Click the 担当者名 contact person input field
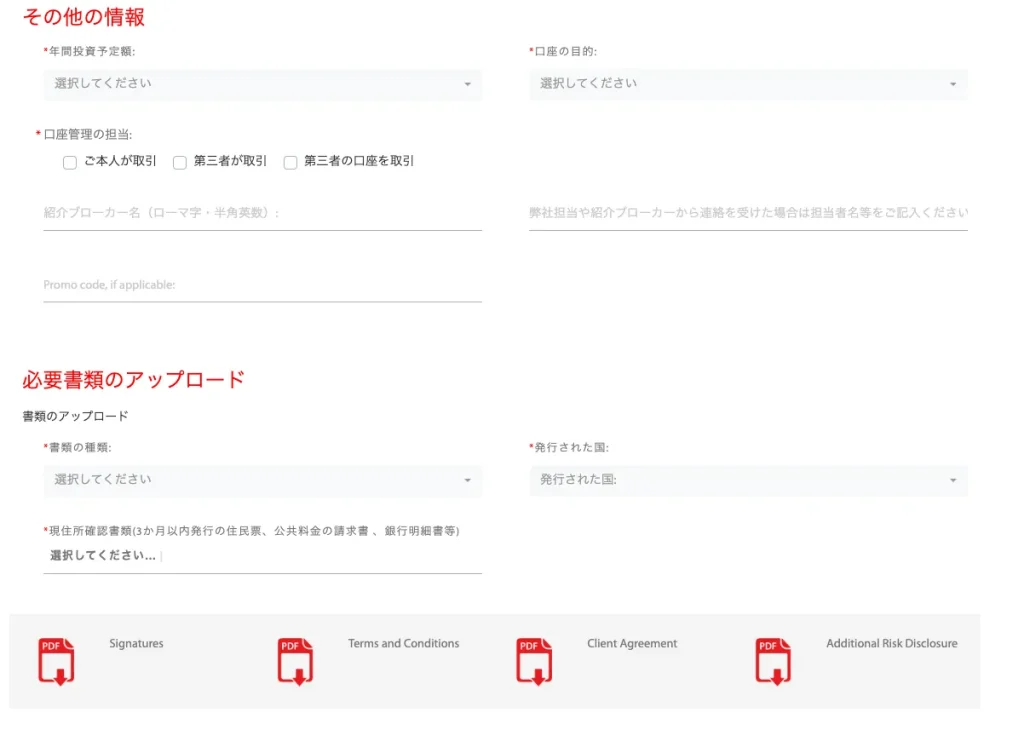Image resolution: width=1024 pixels, height=730 pixels. coord(748,213)
